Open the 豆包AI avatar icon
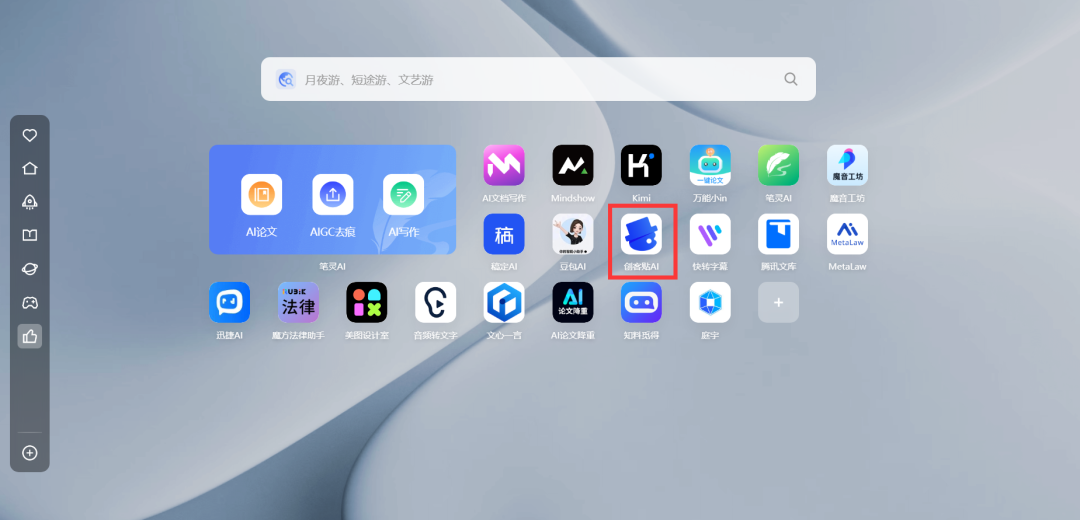 click(x=573, y=234)
